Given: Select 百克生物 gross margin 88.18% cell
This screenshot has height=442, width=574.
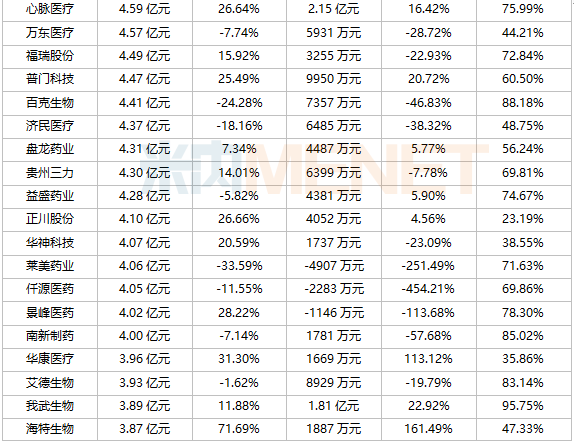Looking at the screenshot, I should pyautogui.click(x=522, y=103).
